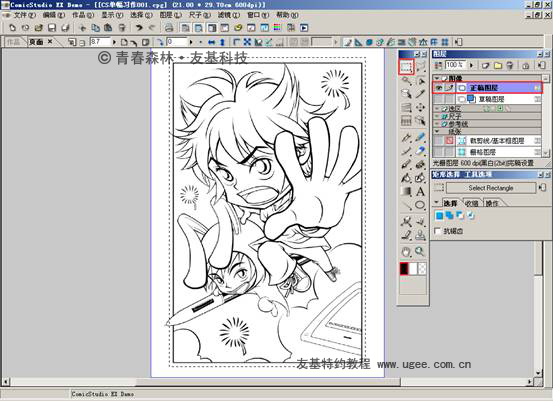
Task: Switch to the 作品 tab
Action: (x=13, y=42)
